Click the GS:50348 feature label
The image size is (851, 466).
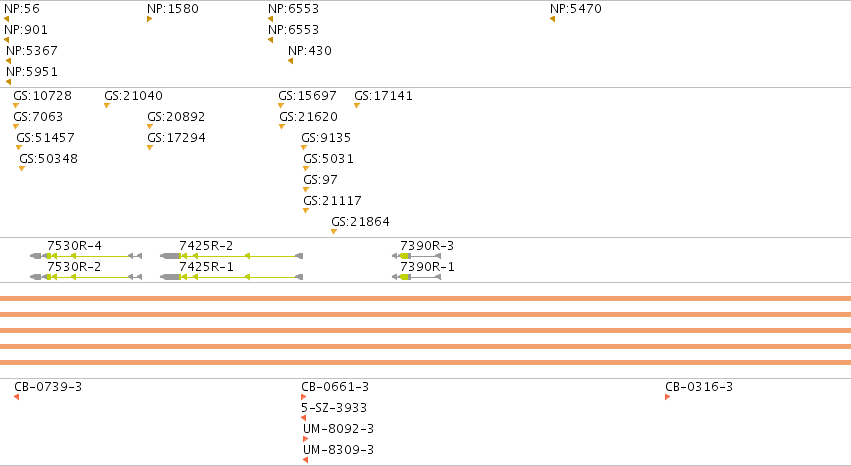[49, 159]
